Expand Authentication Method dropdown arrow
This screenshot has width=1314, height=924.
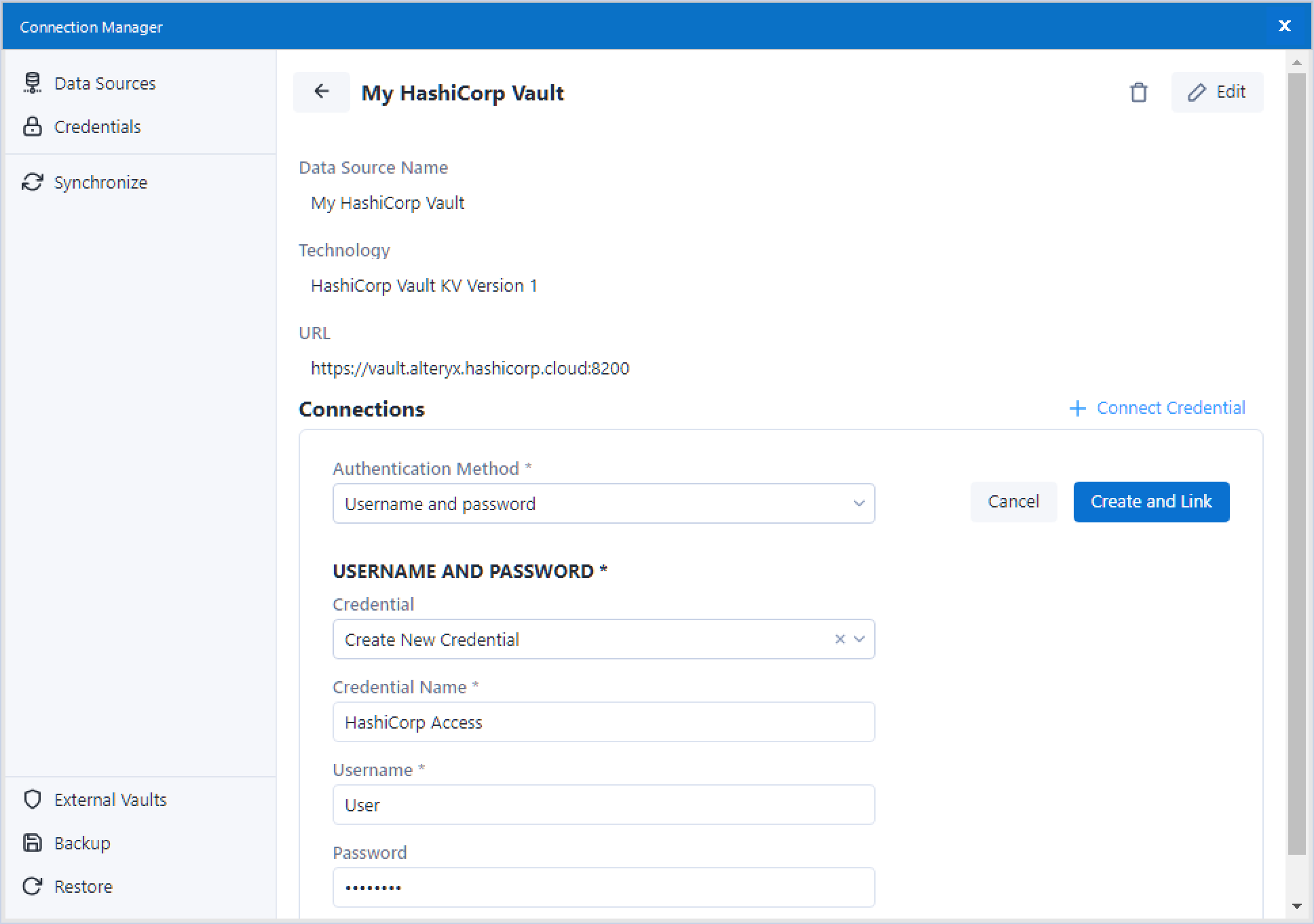[859, 503]
